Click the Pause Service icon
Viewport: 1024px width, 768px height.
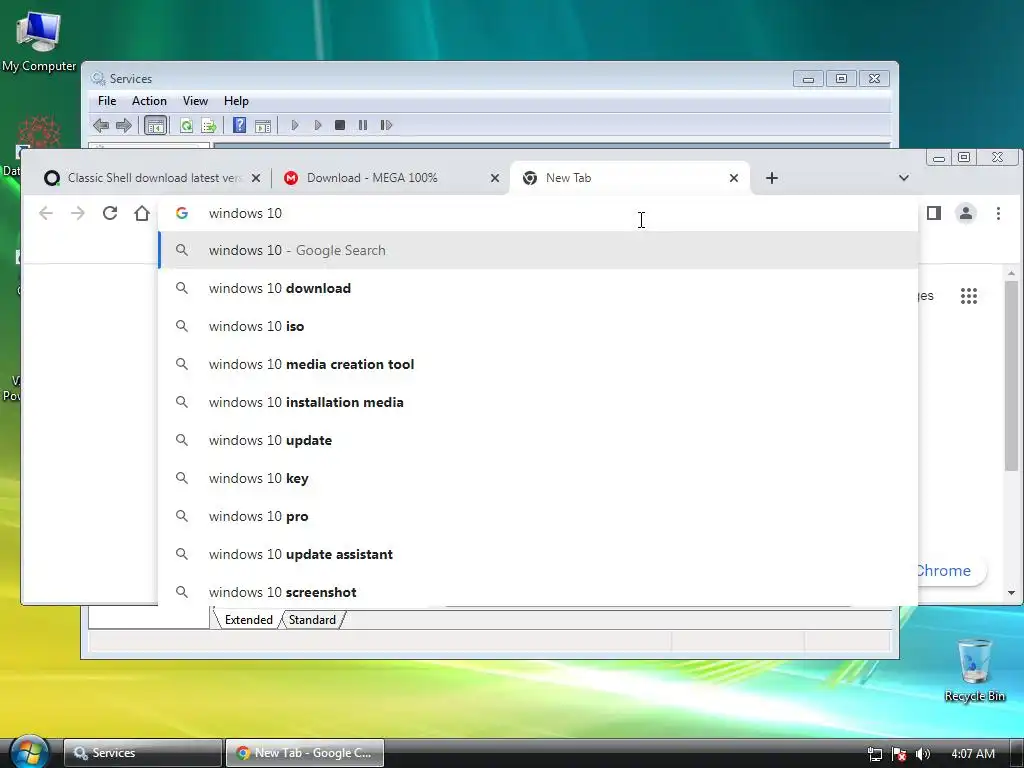coord(362,125)
